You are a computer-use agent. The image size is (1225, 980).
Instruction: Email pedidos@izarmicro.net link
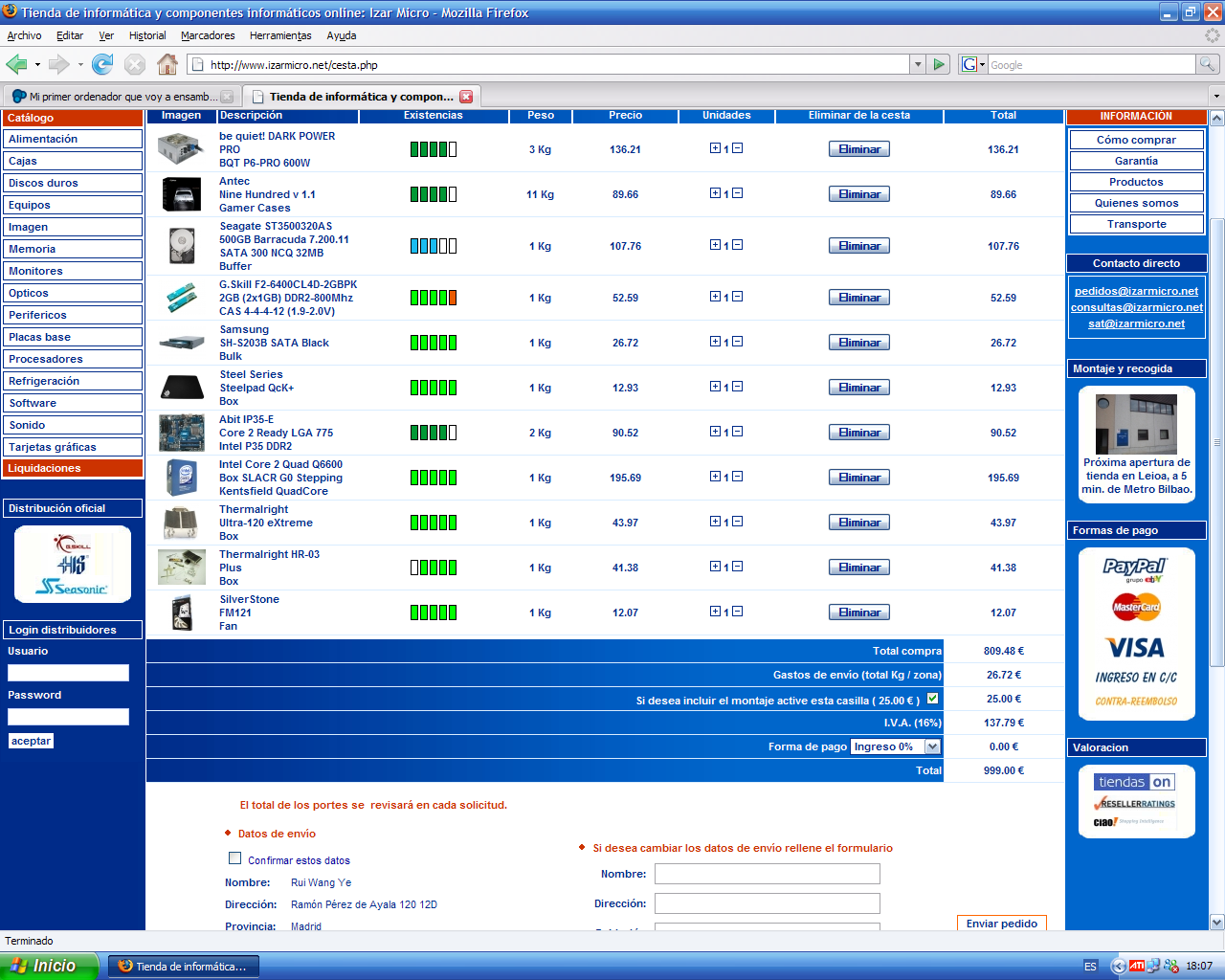(1136, 291)
